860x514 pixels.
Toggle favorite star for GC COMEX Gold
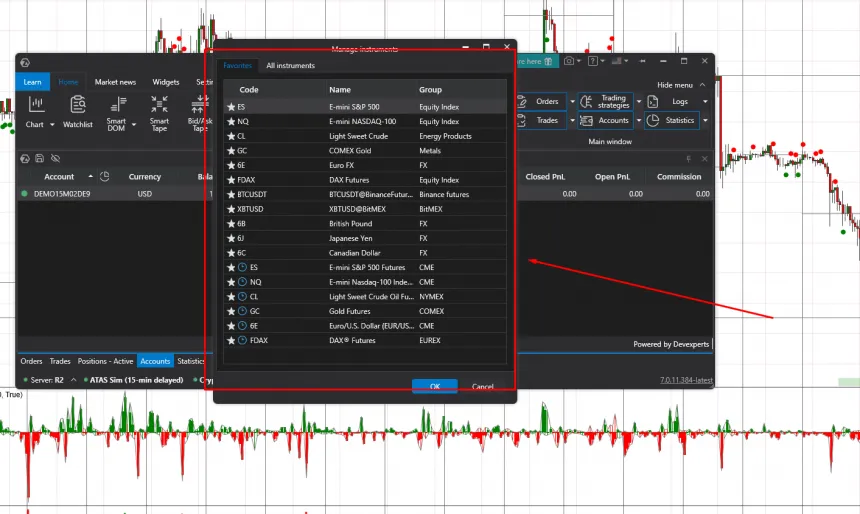tap(231, 151)
